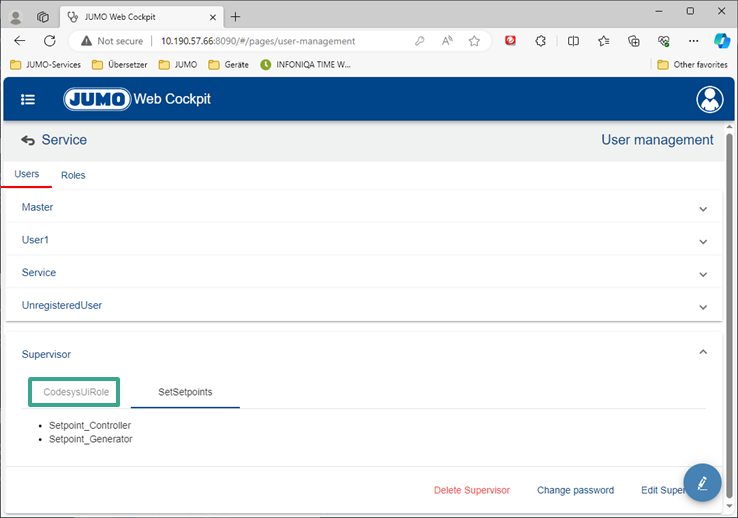Image resolution: width=738 pixels, height=518 pixels.
Task: Expand the UnregisteredUser entry
Action: (703, 307)
